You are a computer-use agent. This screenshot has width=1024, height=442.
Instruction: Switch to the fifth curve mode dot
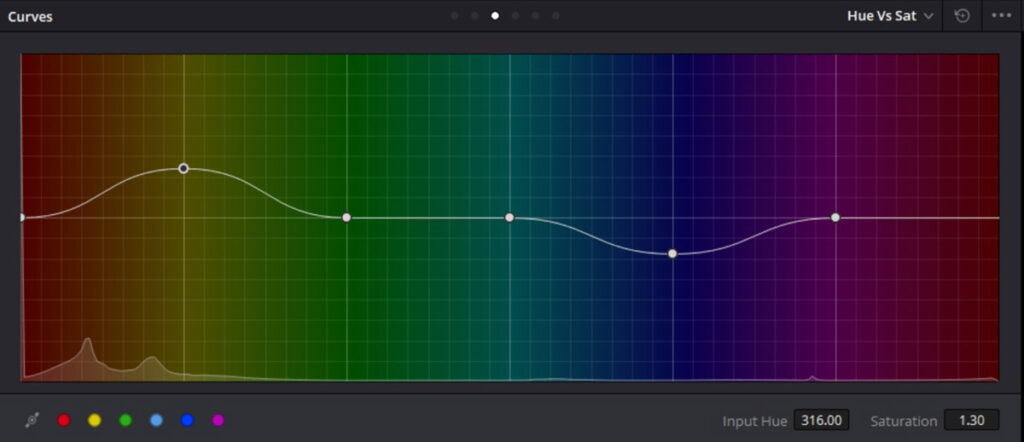tap(536, 16)
